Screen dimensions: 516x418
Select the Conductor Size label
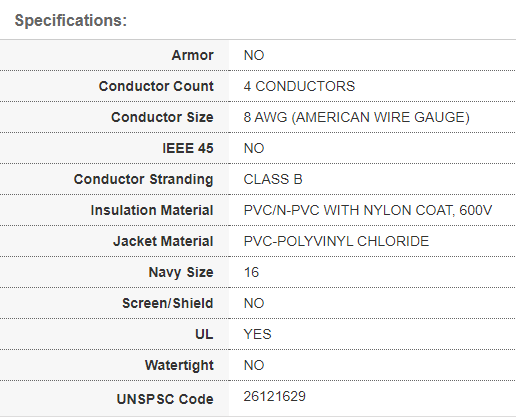coord(162,117)
